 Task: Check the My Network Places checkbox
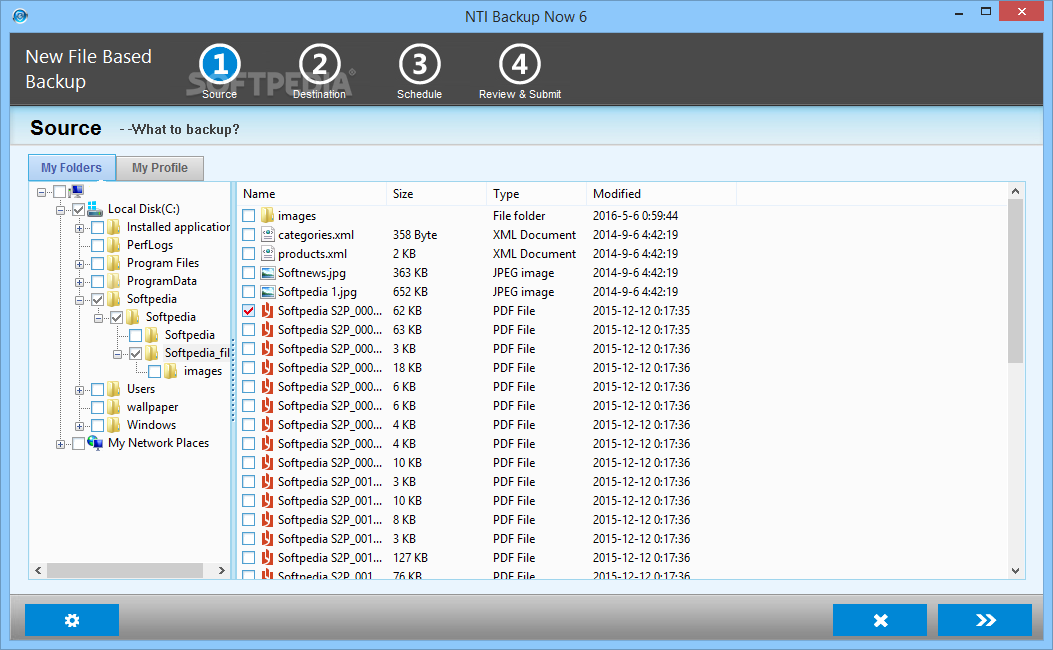[x=79, y=443]
